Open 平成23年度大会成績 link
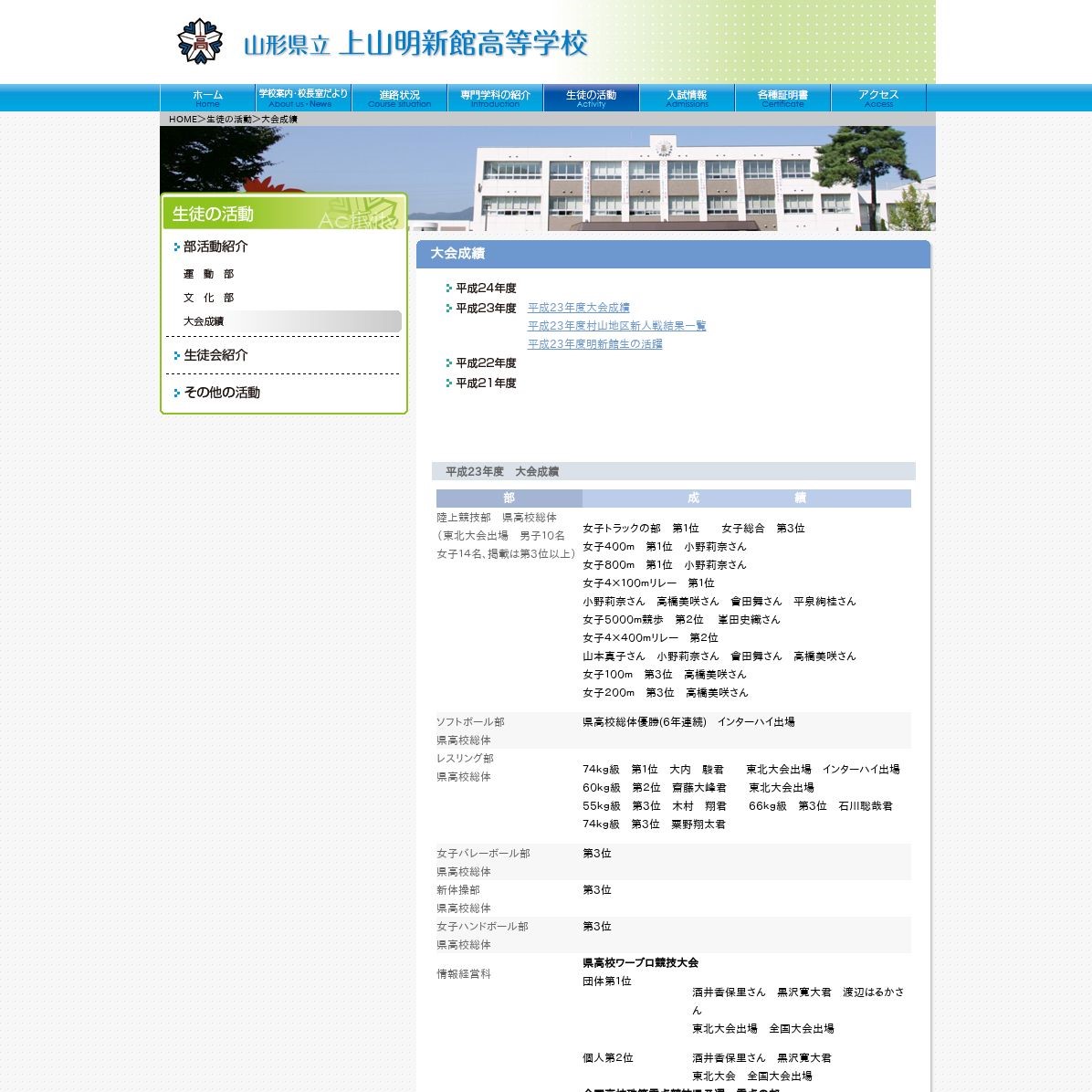This screenshot has height=1092, width=1092. coord(579,308)
